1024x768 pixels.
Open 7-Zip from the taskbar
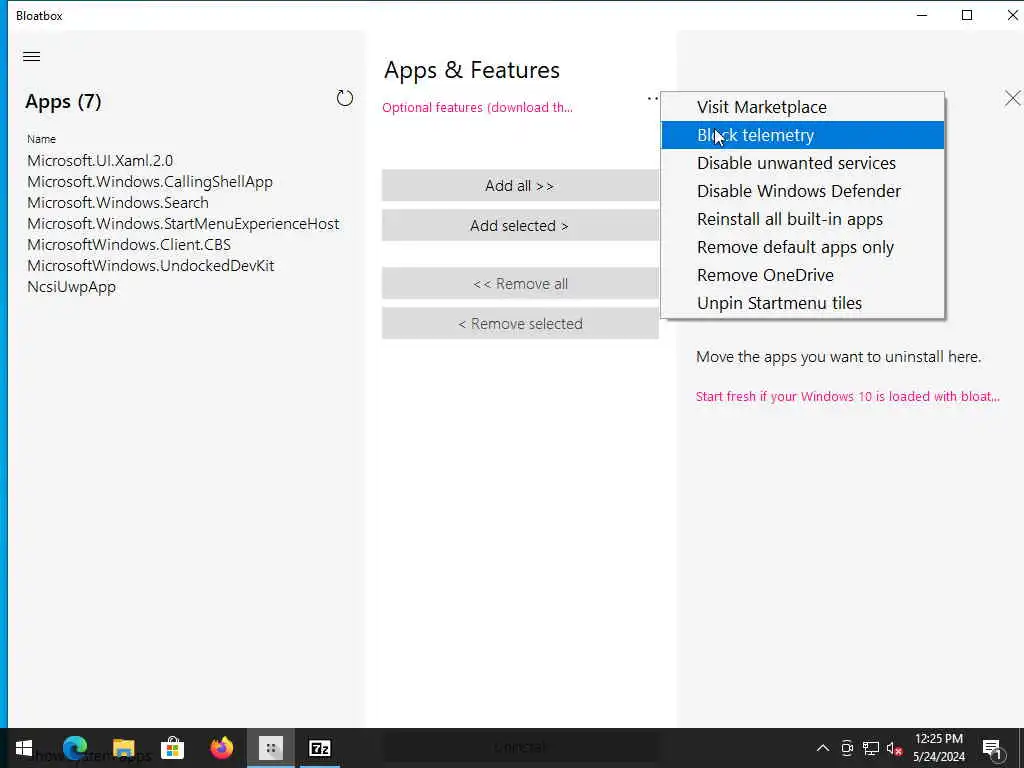(319, 748)
